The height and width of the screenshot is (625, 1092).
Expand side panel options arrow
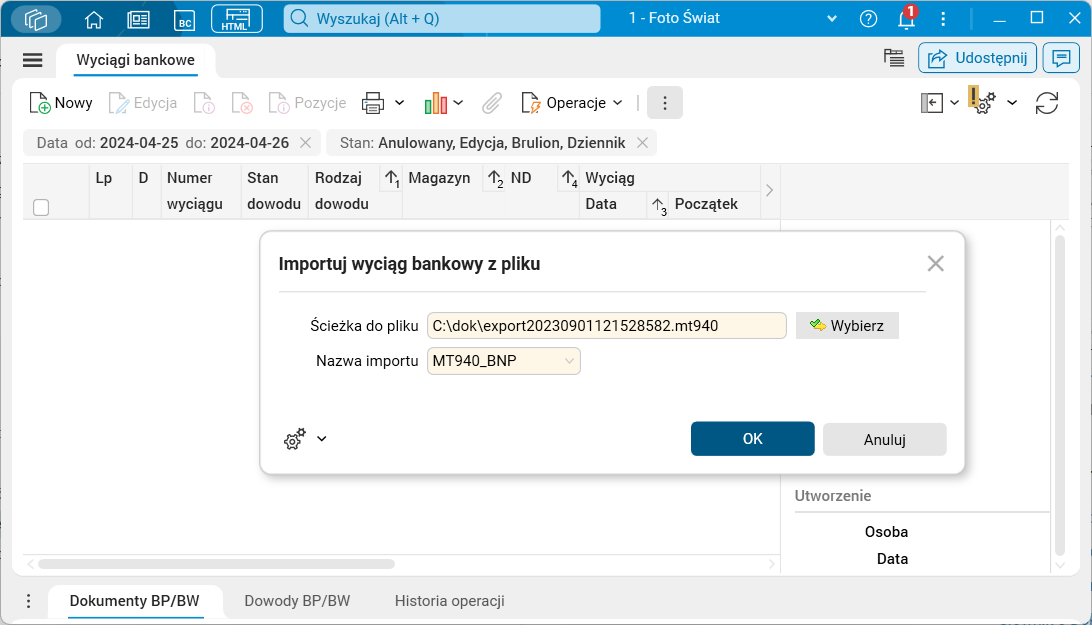pos(955,103)
